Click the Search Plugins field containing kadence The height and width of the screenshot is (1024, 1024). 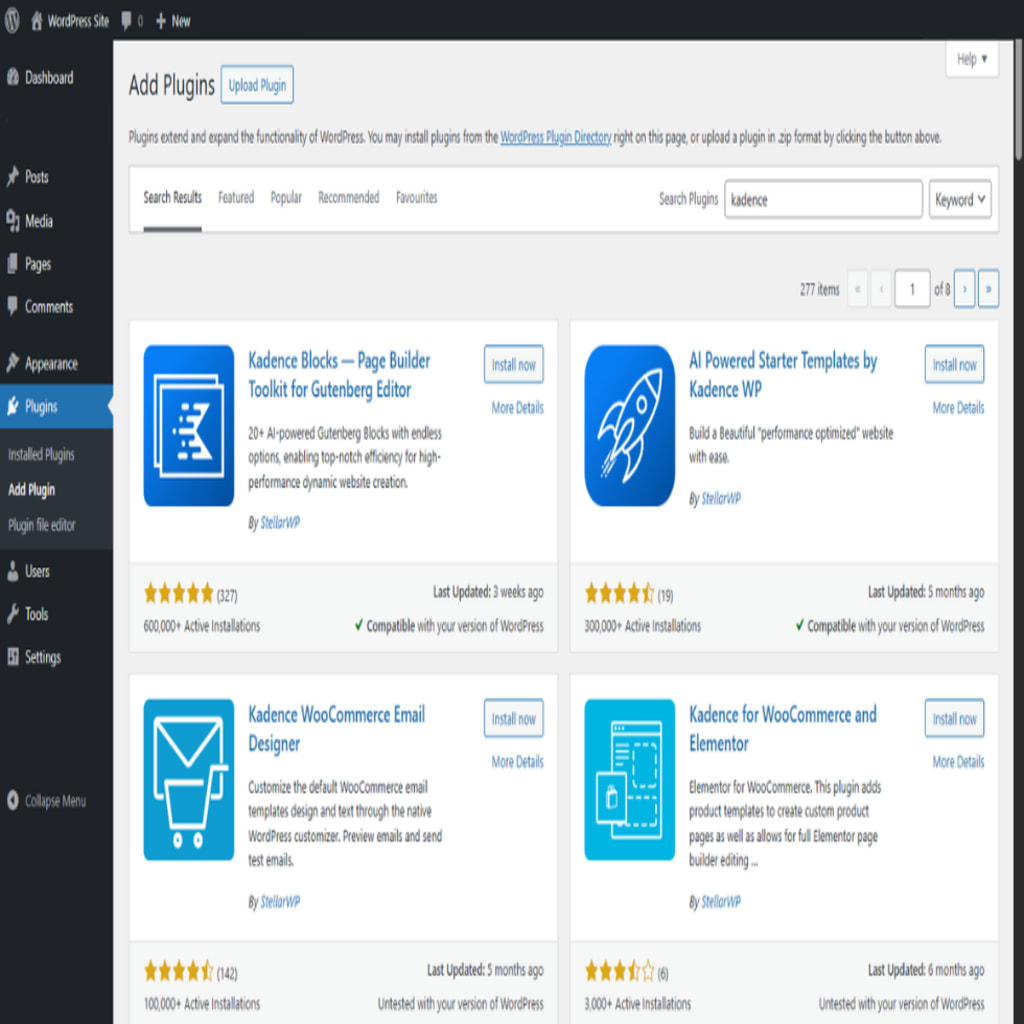click(x=824, y=200)
